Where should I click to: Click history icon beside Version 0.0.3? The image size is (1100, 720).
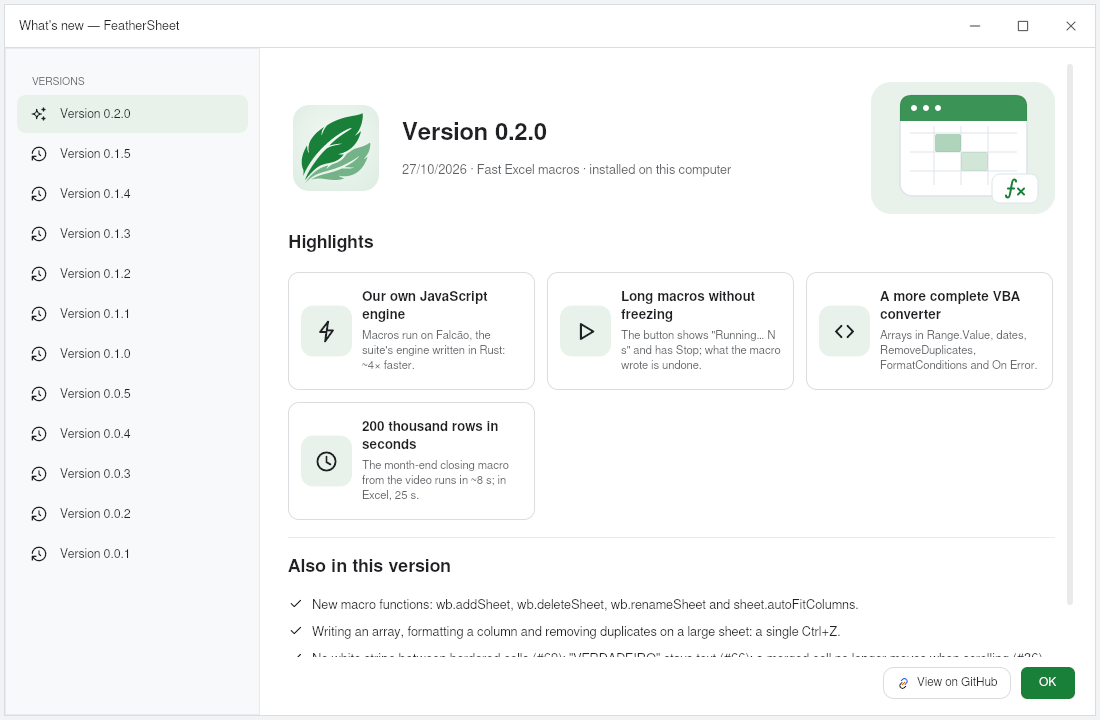39,474
